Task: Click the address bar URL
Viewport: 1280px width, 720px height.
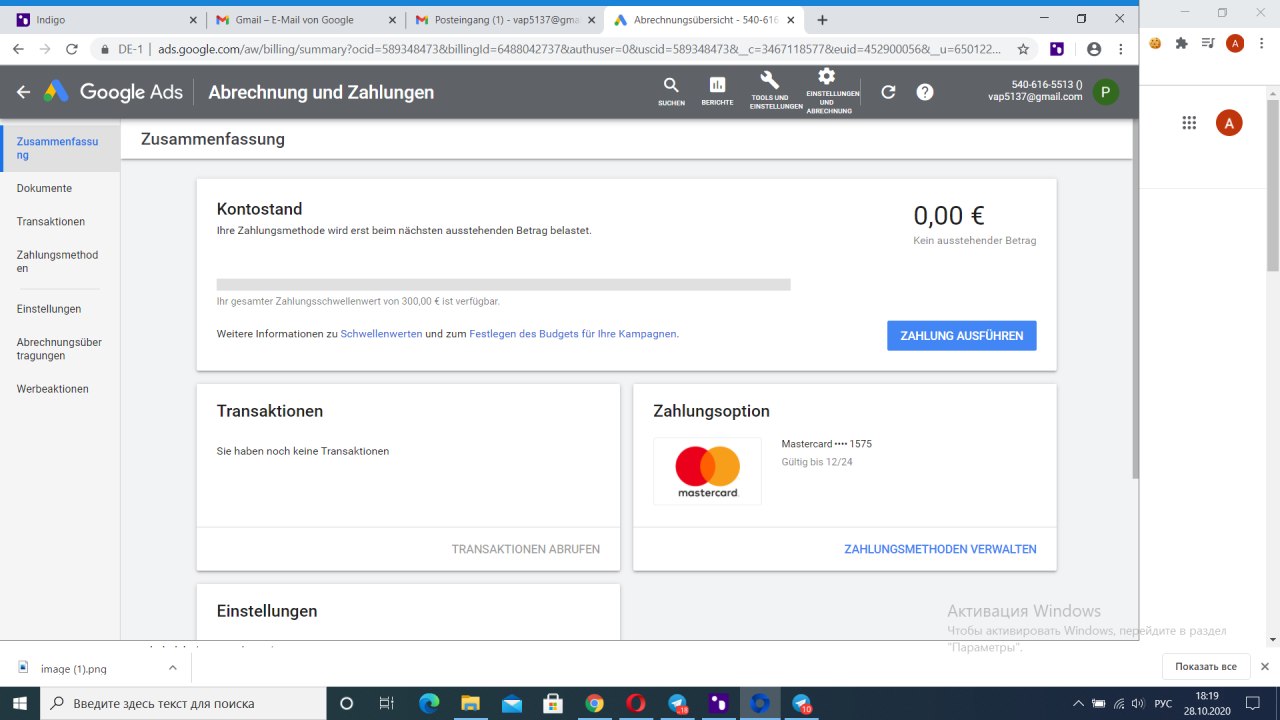Action: tap(580, 49)
